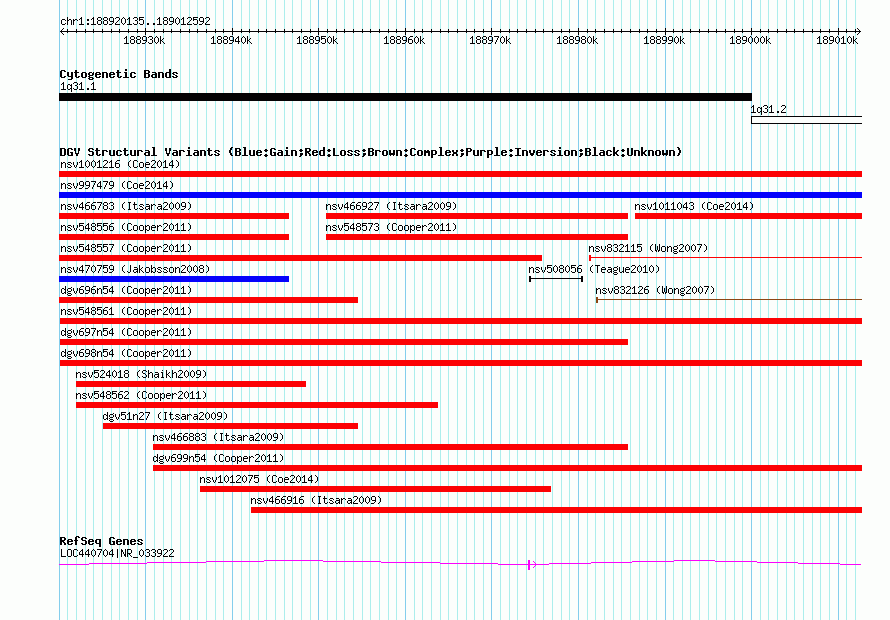Screen dimensions: 890x620
Task: Click the 188950k ruler tick label
Action: tap(317, 40)
